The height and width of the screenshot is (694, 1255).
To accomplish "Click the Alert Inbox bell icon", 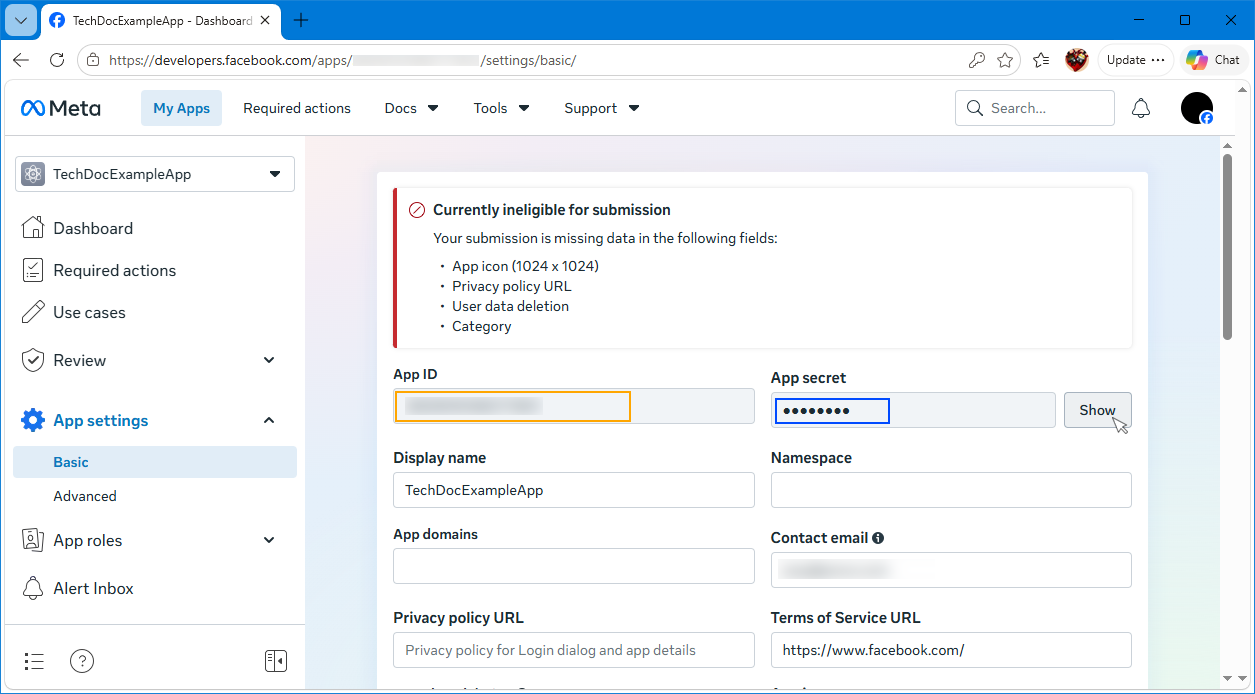I will coord(33,588).
